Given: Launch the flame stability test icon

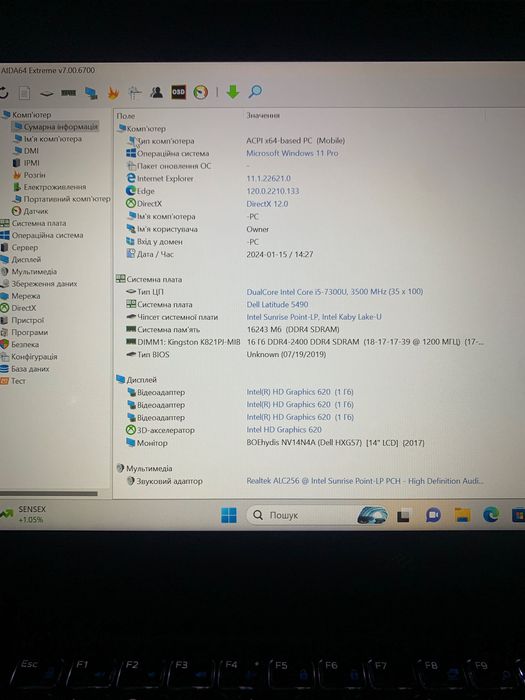Looking at the screenshot, I should coord(113,92).
